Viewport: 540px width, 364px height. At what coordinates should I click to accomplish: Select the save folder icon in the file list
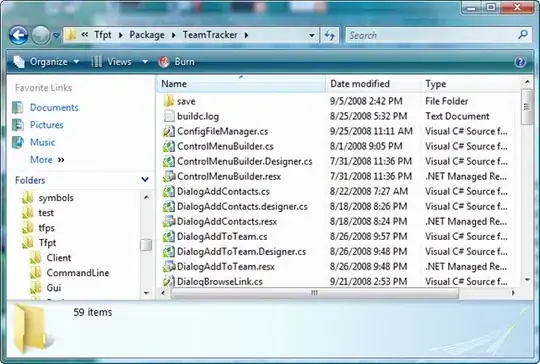tap(169, 101)
